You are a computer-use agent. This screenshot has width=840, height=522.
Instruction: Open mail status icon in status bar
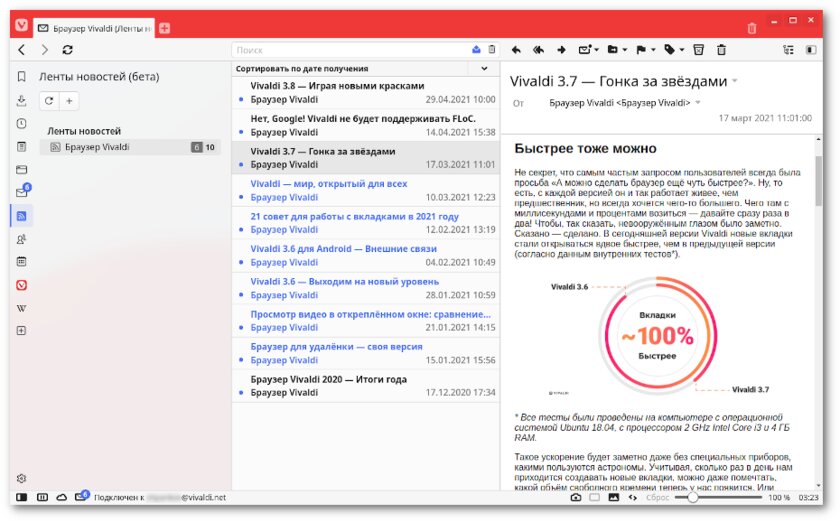tap(81, 496)
